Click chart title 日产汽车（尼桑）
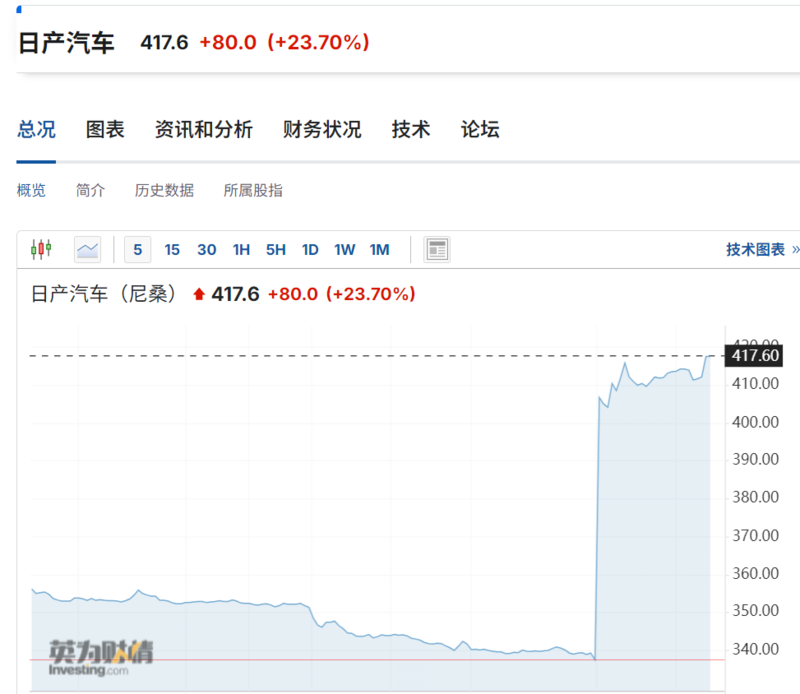Screen dimensions: 800x694 coord(106,294)
